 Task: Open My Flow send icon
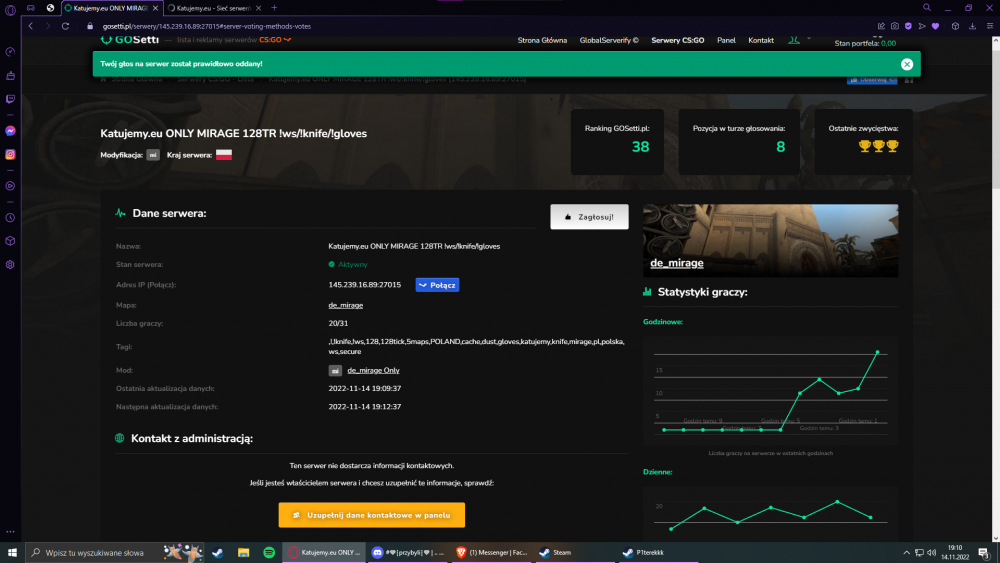pos(922,26)
